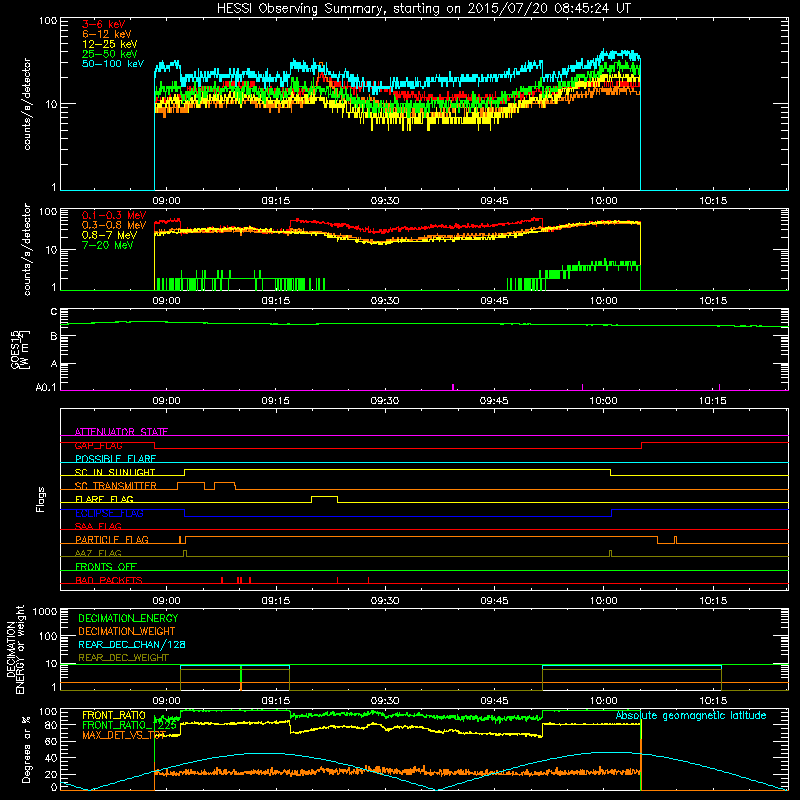
Task: Click the SAA_FLAG label
Action: [98, 526]
